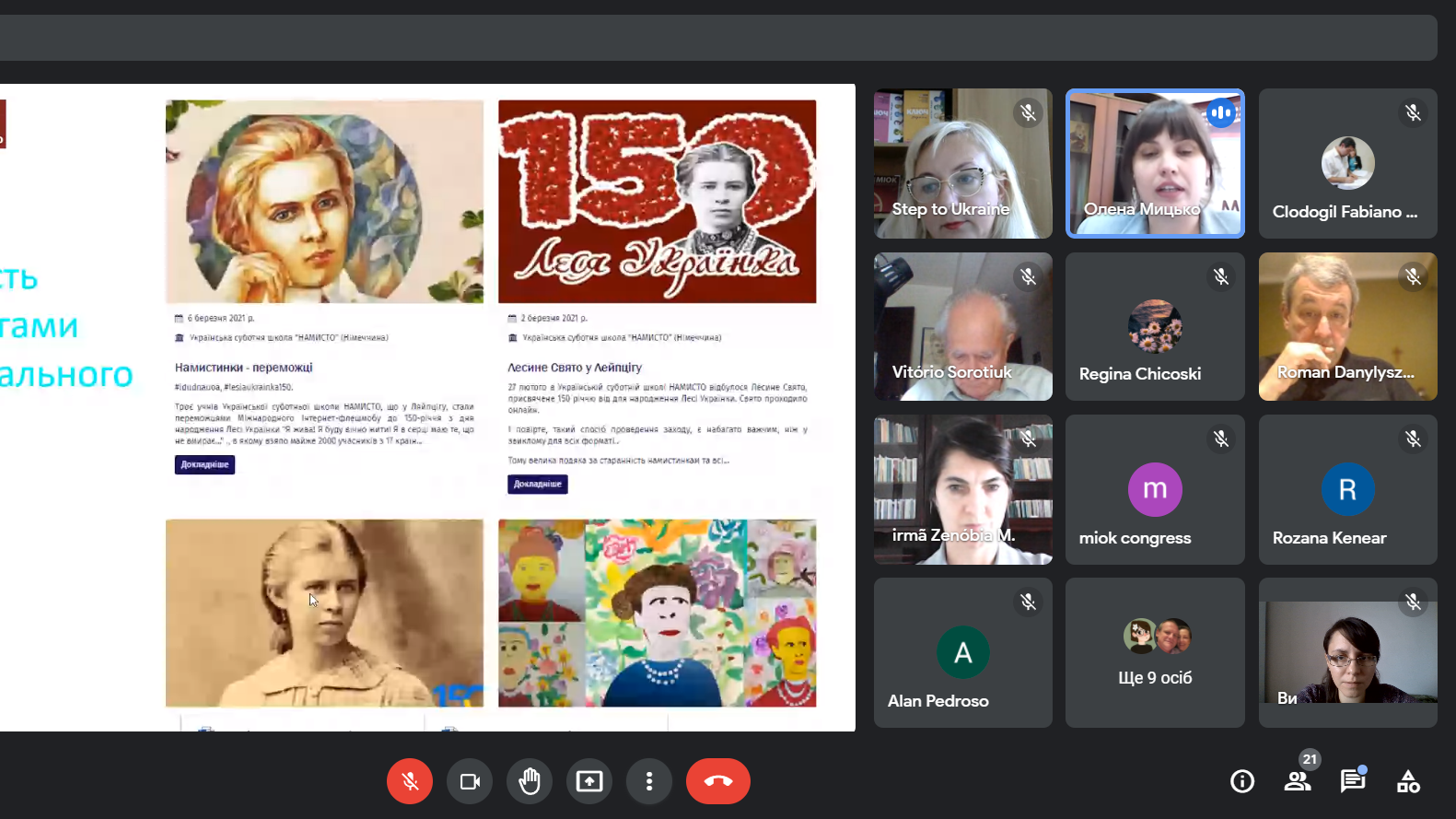This screenshot has width=1456, height=819.
Task: Open the 'Намистинки - переможці' article heading
Action: (x=244, y=368)
